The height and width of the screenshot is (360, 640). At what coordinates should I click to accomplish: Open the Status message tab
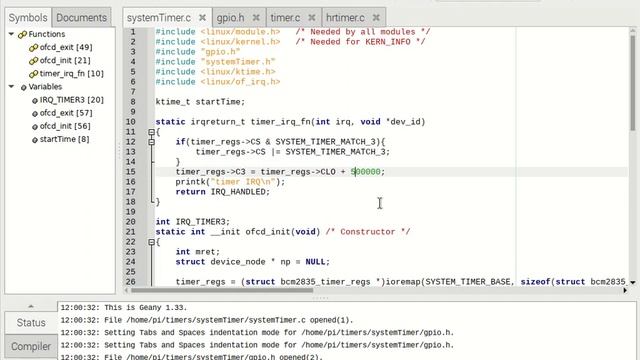click(x=31, y=322)
